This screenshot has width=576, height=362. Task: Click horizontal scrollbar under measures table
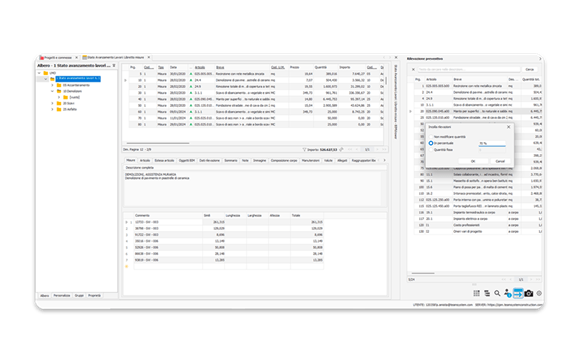click(x=158, y=143)
